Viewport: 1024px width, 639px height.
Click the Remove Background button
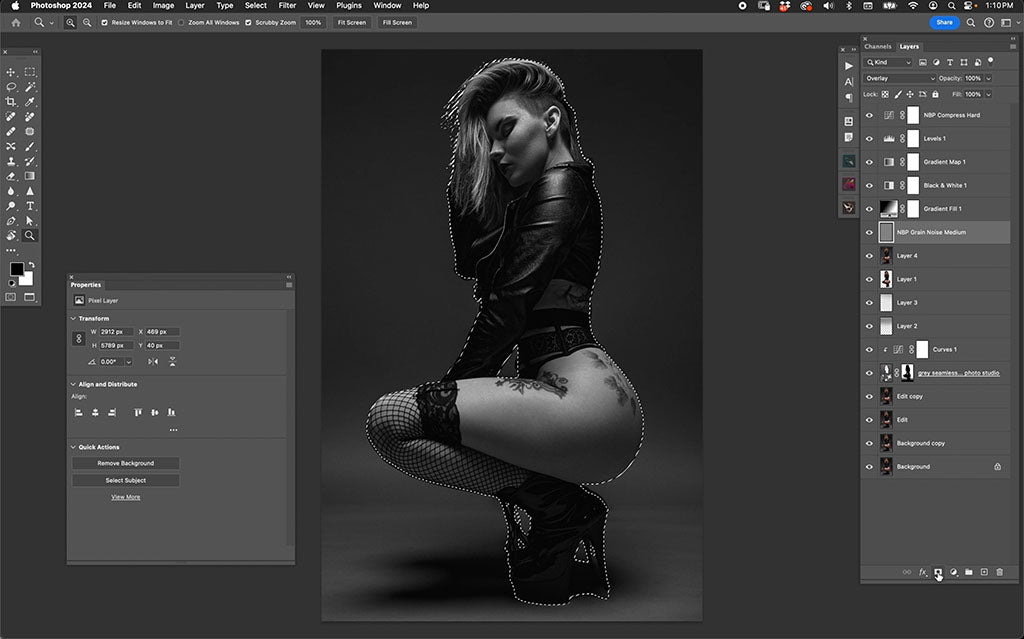coord(126,463)
